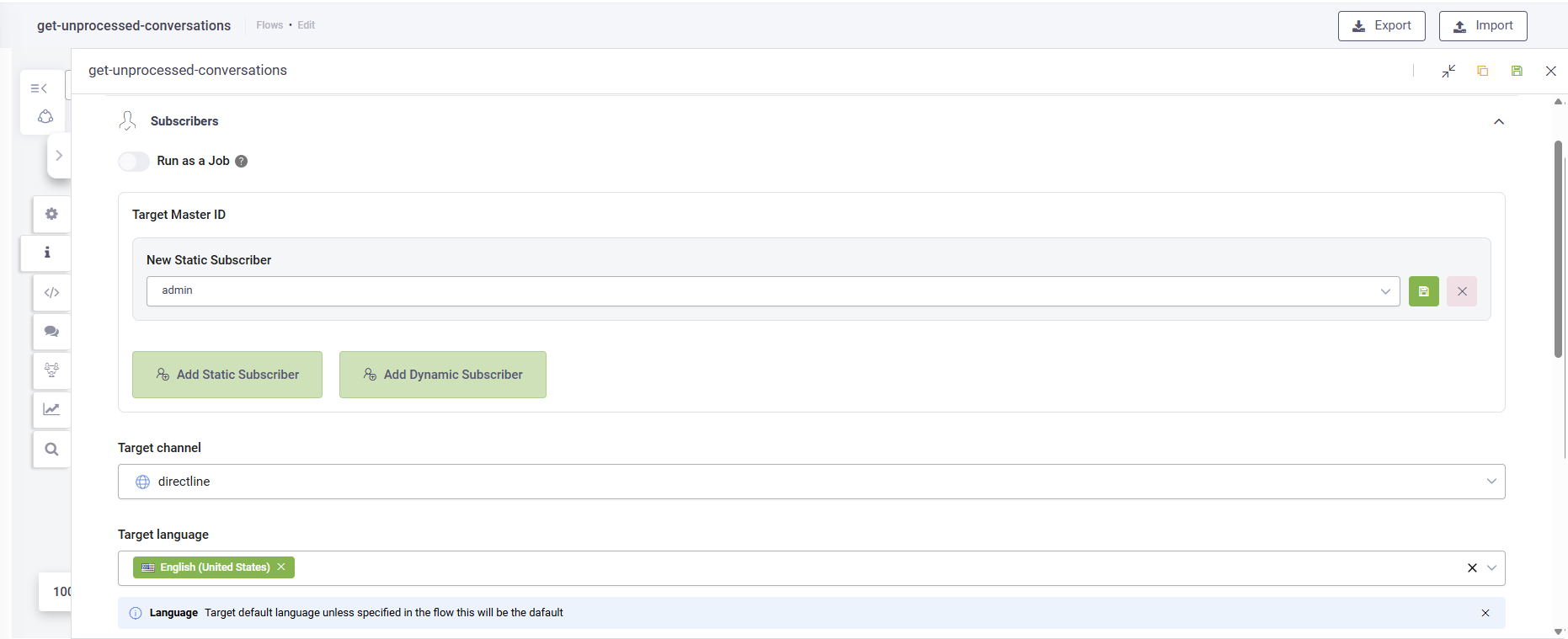
Task: Open the info tab in the sidebar
Action: [x=47, y=253]
